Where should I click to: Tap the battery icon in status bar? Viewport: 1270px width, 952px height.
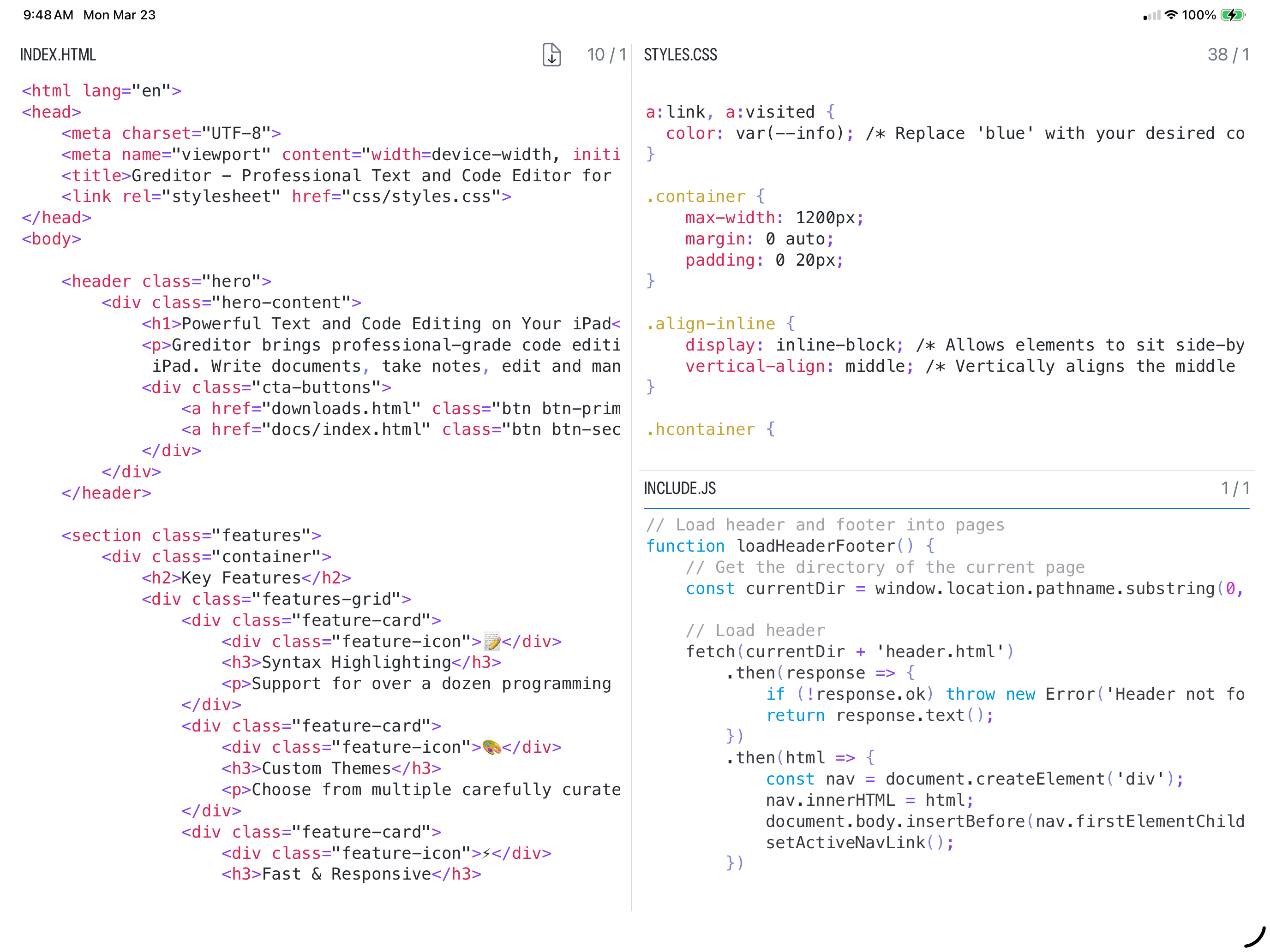click(x=1233, y=15)
